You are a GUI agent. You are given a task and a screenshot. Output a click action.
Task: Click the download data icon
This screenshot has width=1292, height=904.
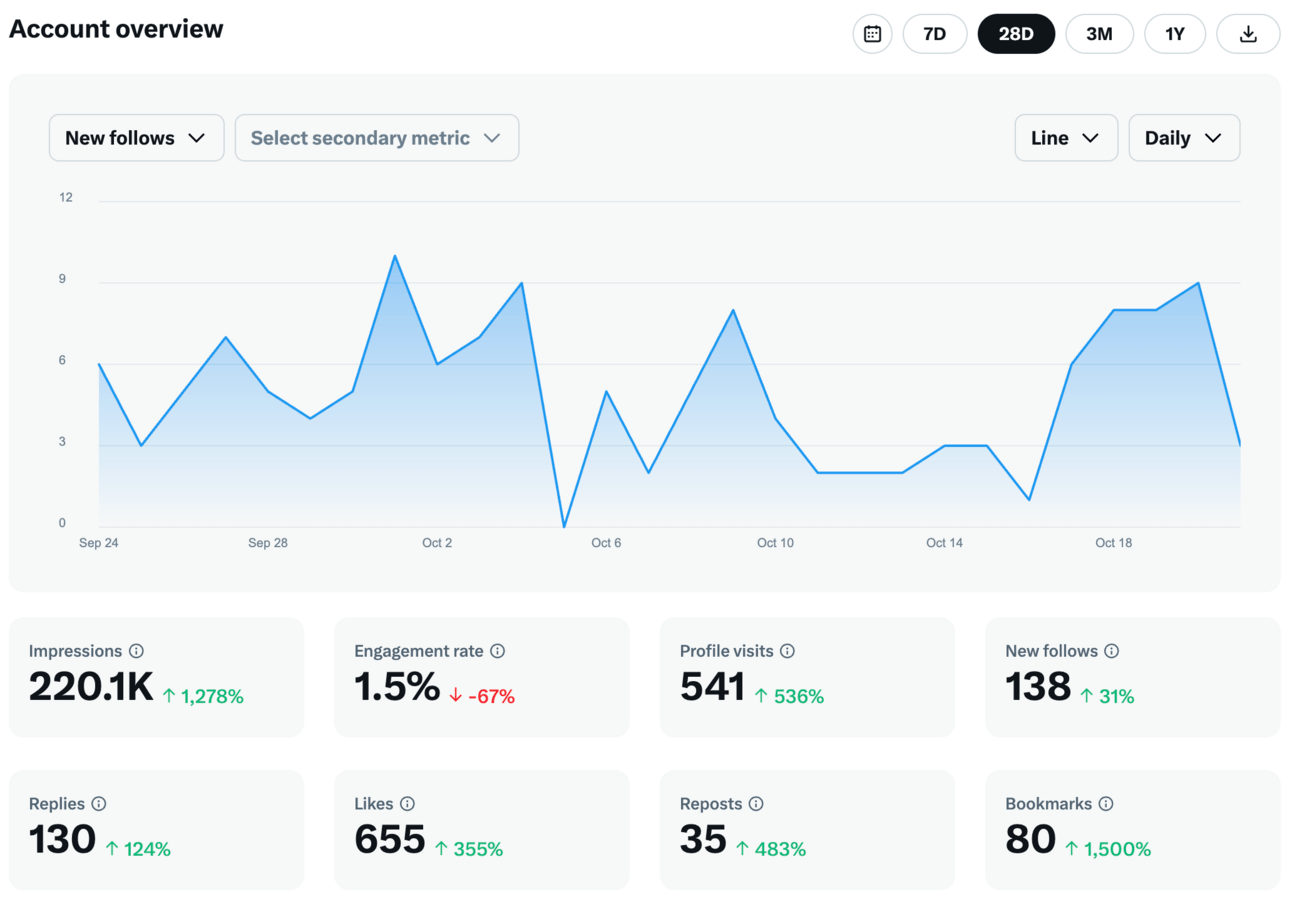coord(1248,34)
